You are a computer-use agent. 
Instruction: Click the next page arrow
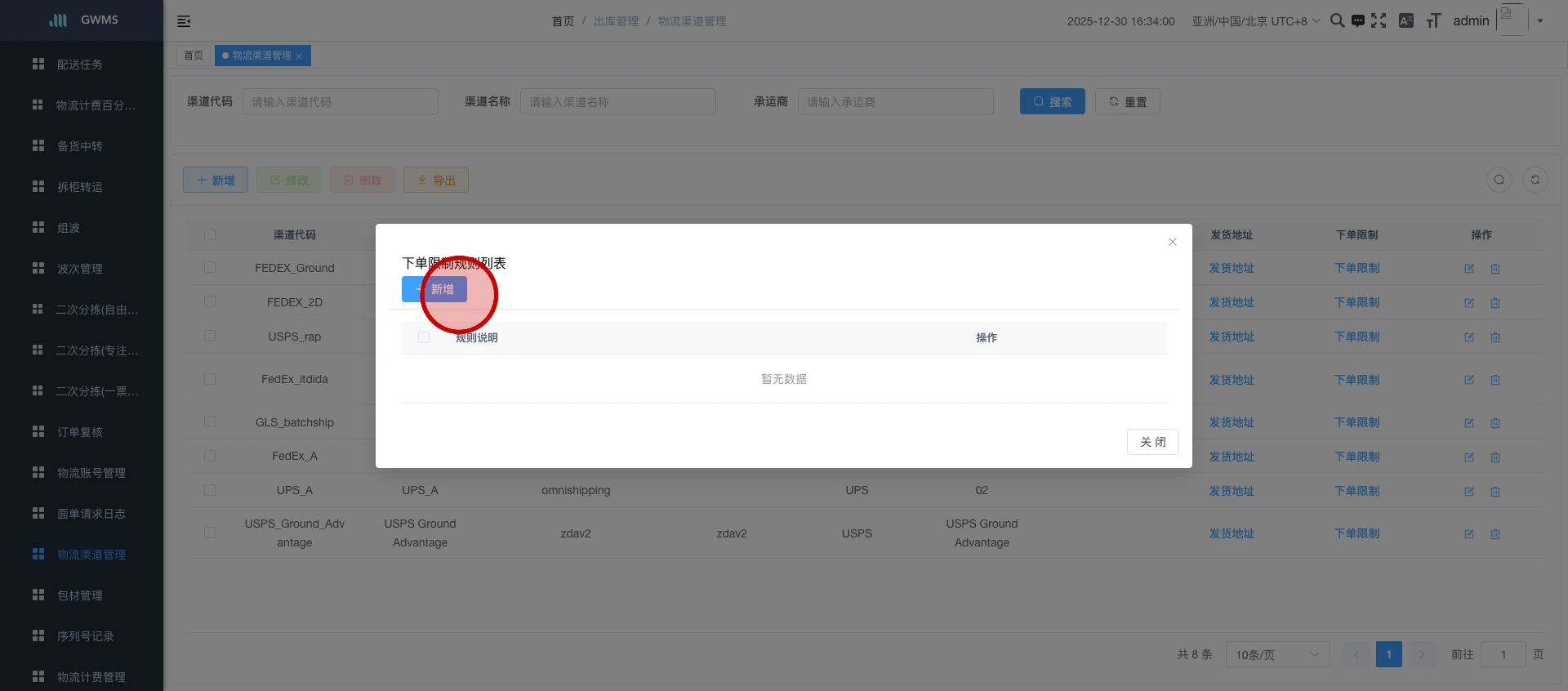point(1421,654)
